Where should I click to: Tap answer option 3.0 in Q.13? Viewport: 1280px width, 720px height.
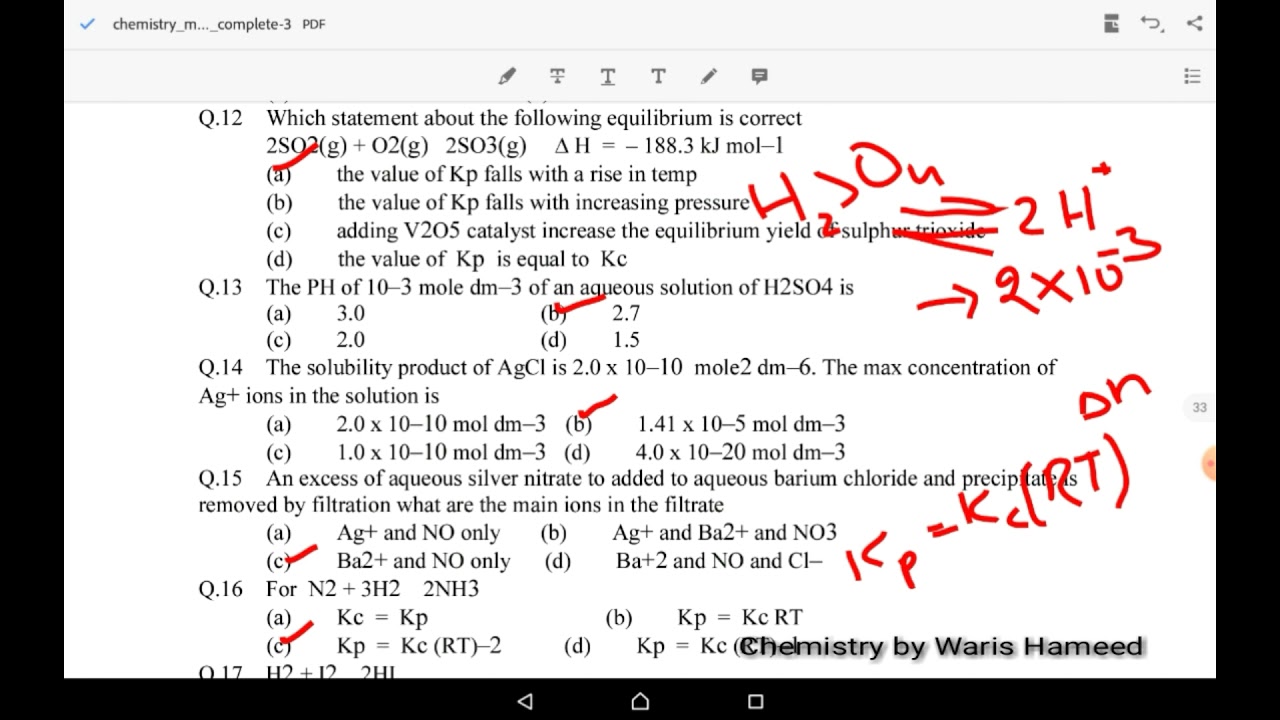(x=351, y=313)
